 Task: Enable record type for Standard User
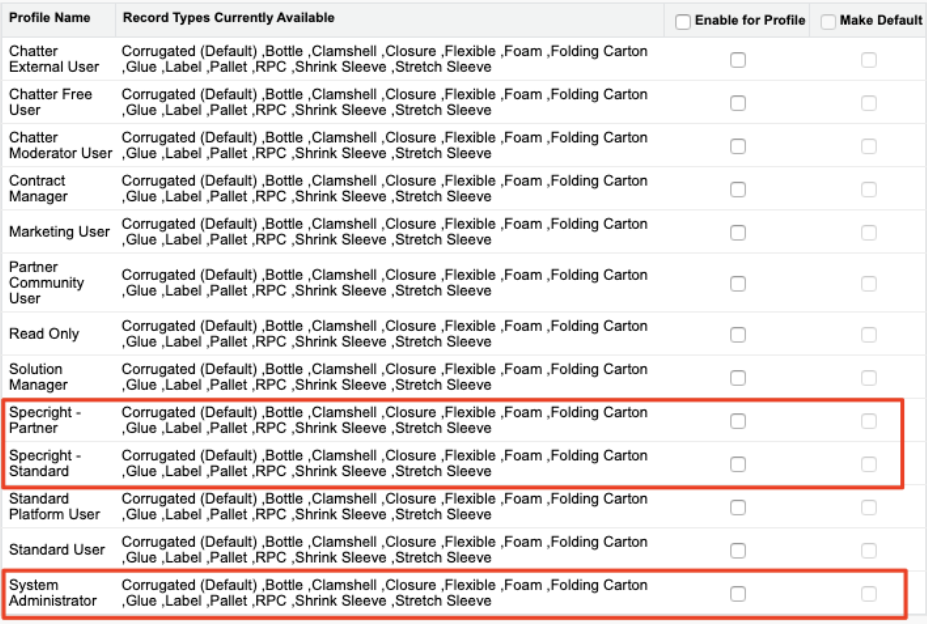(737, 550)
